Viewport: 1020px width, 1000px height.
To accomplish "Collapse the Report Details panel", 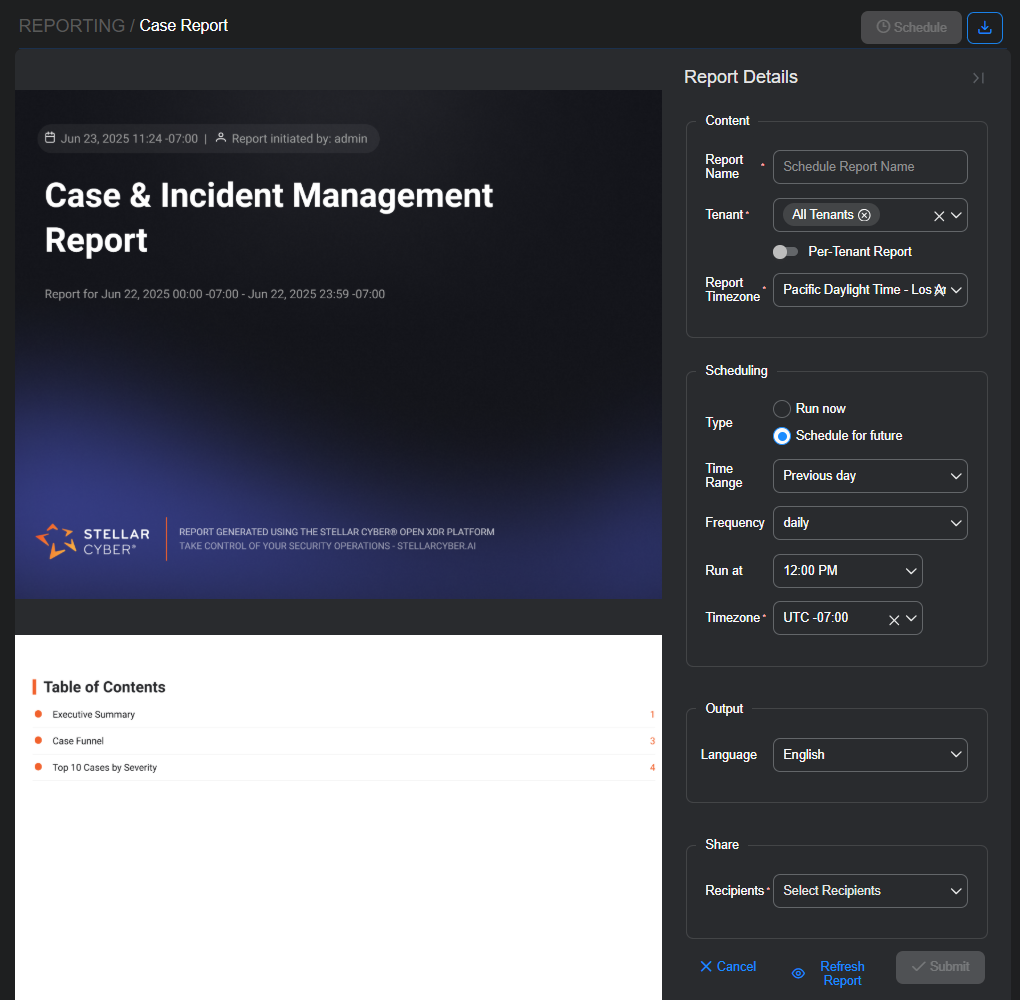I will pyautogui.click(x=977, y=78).
